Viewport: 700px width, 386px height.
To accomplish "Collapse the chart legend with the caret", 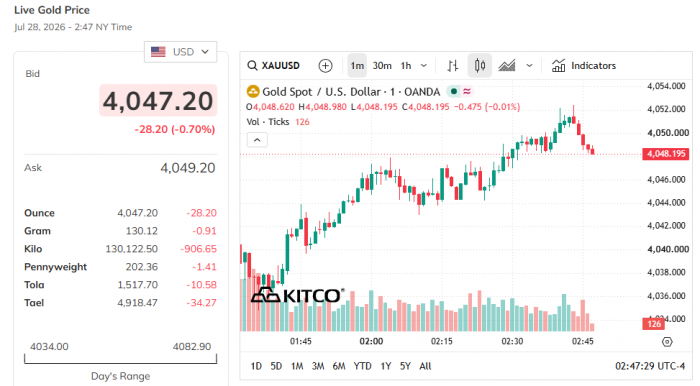I will click(x=257, y=140).
